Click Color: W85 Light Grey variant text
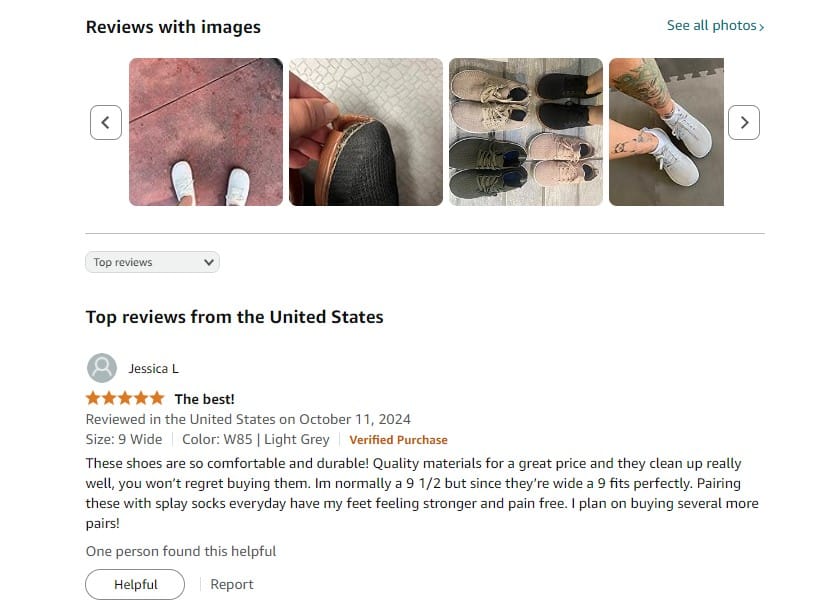The width and height of the screenshot is (818, 614). pyautogui.click(x=256, y=439)
